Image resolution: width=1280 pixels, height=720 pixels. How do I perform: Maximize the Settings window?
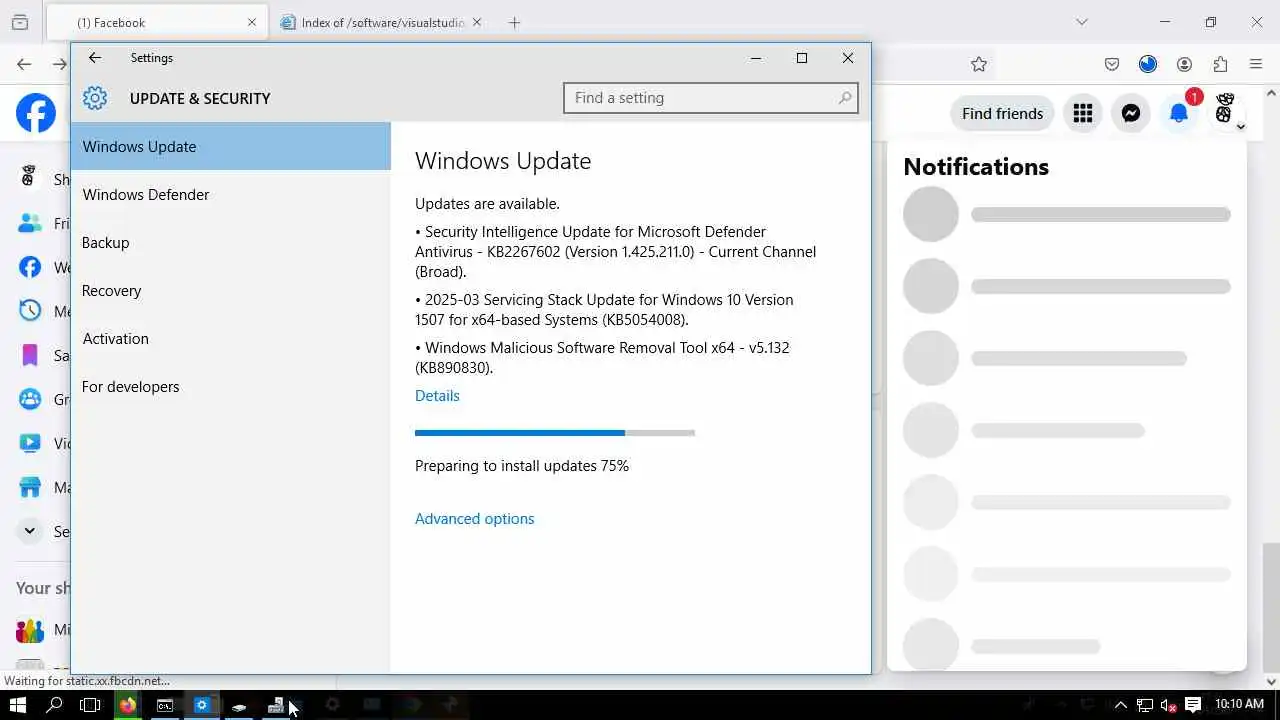click(x=802, y=58)
